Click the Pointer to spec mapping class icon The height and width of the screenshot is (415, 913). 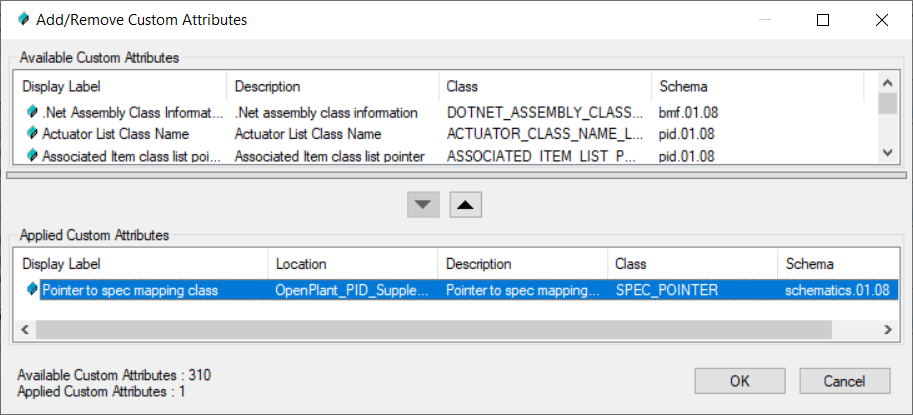point(32,289)
